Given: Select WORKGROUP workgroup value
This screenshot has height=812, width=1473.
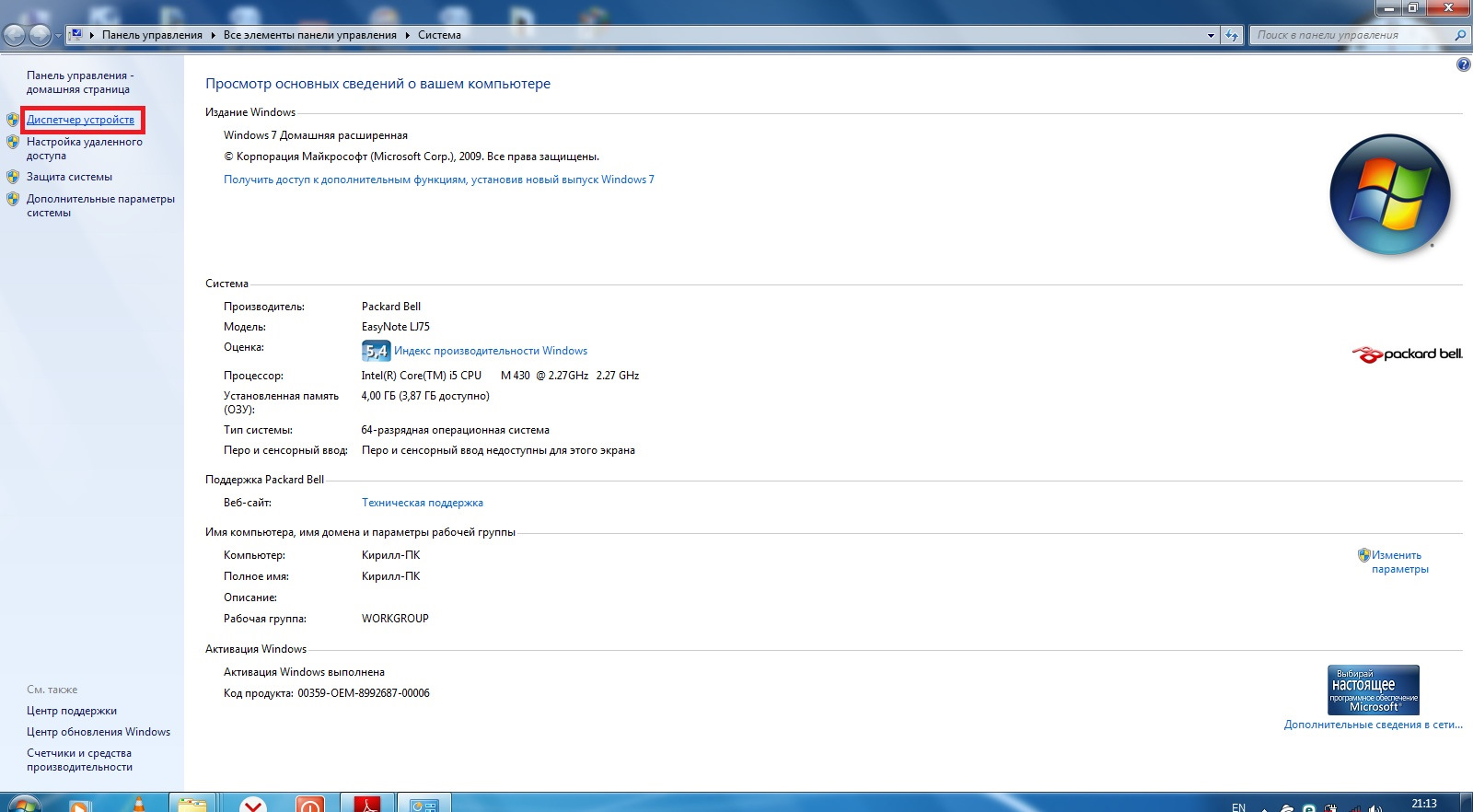Looking at the screenshot, I should 395,619.
